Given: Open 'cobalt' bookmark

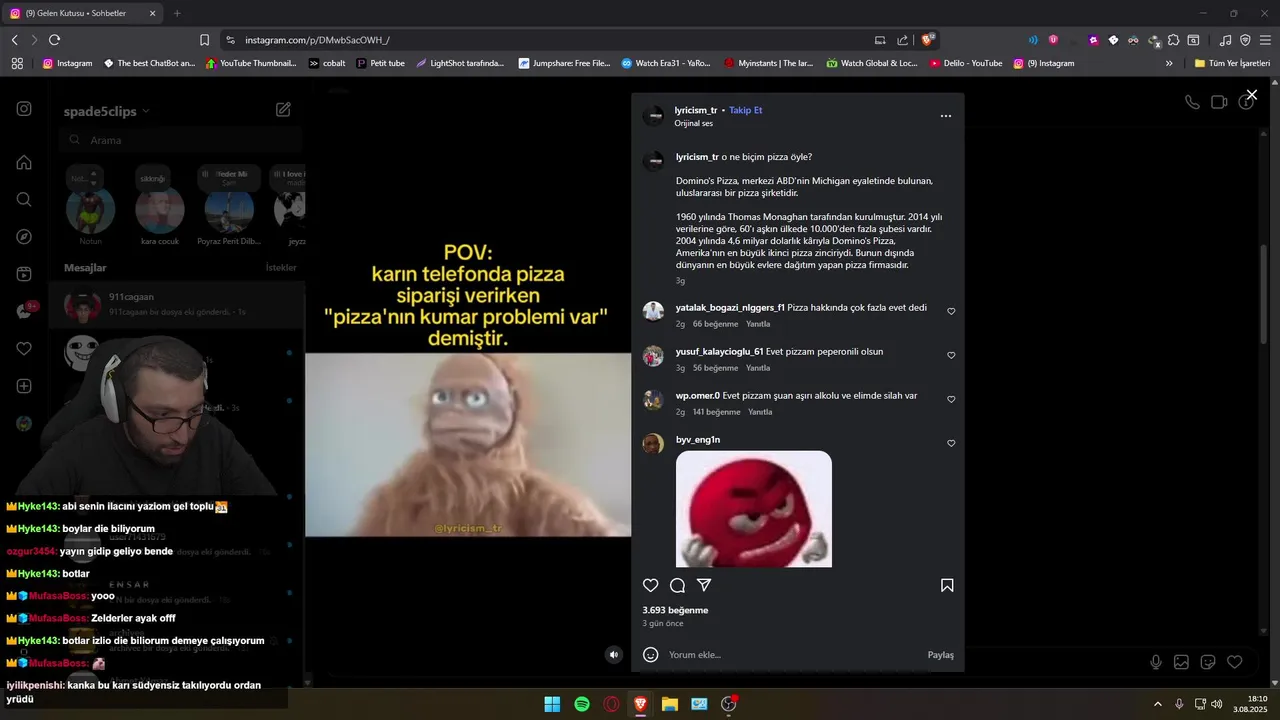Looking at the screenshot, I should click(327, 63).
